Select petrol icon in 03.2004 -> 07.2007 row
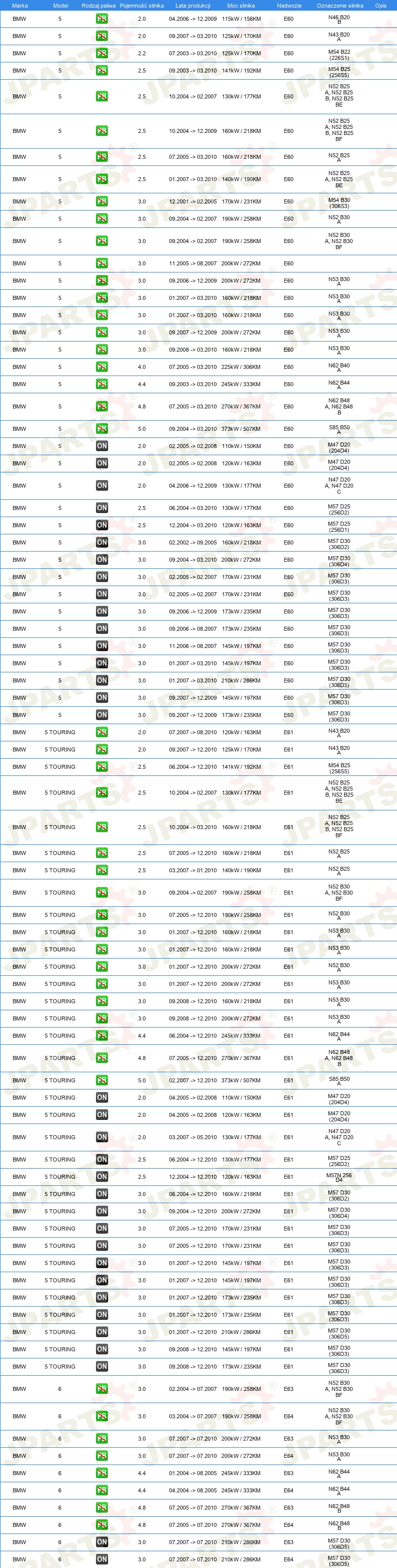Screen dimensions: 397x1568 tap(102, 1416)
